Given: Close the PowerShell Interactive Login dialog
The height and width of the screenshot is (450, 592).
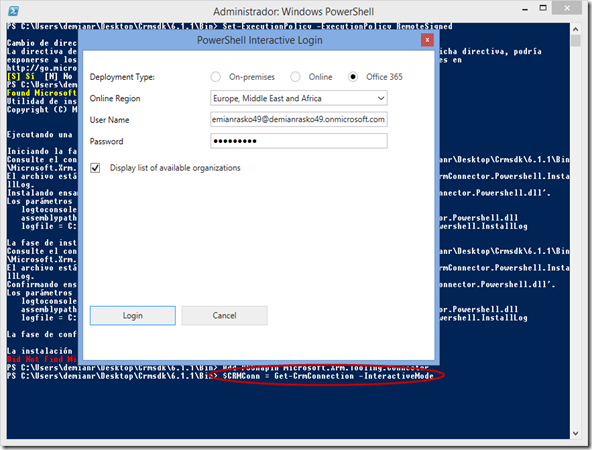Looking at the screenshot, I should tap(427, 40).
